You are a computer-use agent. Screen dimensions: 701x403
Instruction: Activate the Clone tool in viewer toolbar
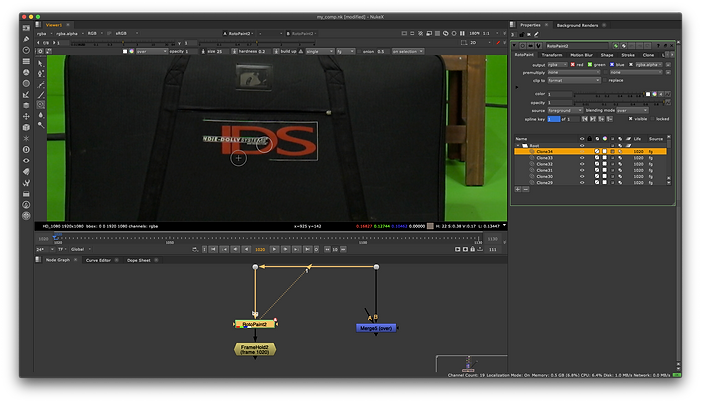pos(41,105)
